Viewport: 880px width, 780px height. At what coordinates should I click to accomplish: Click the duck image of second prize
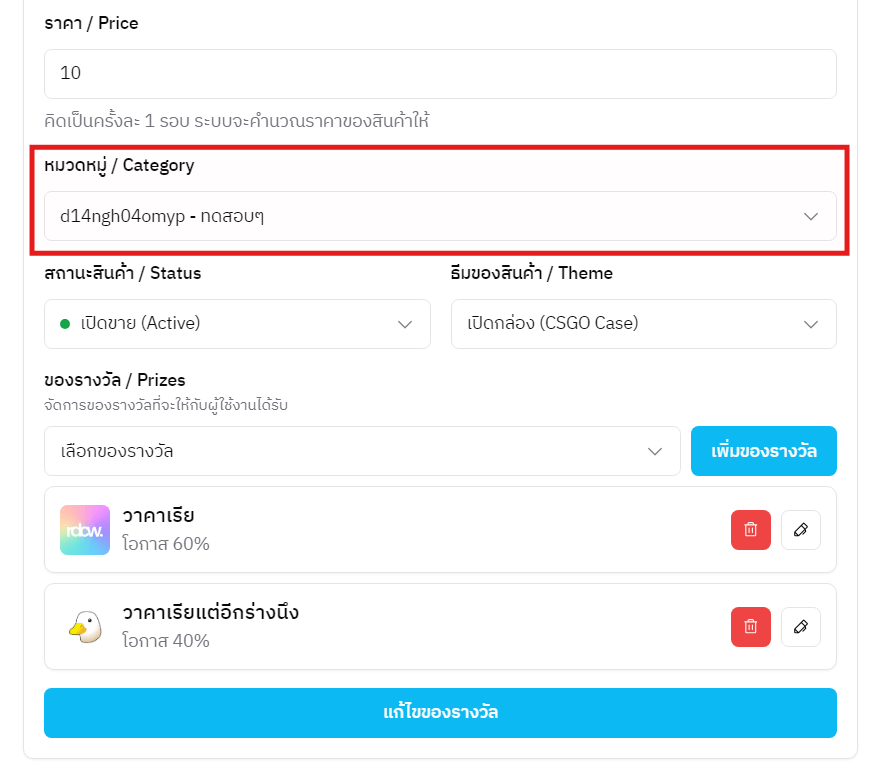pyautogui.click(x=85, y=627)
